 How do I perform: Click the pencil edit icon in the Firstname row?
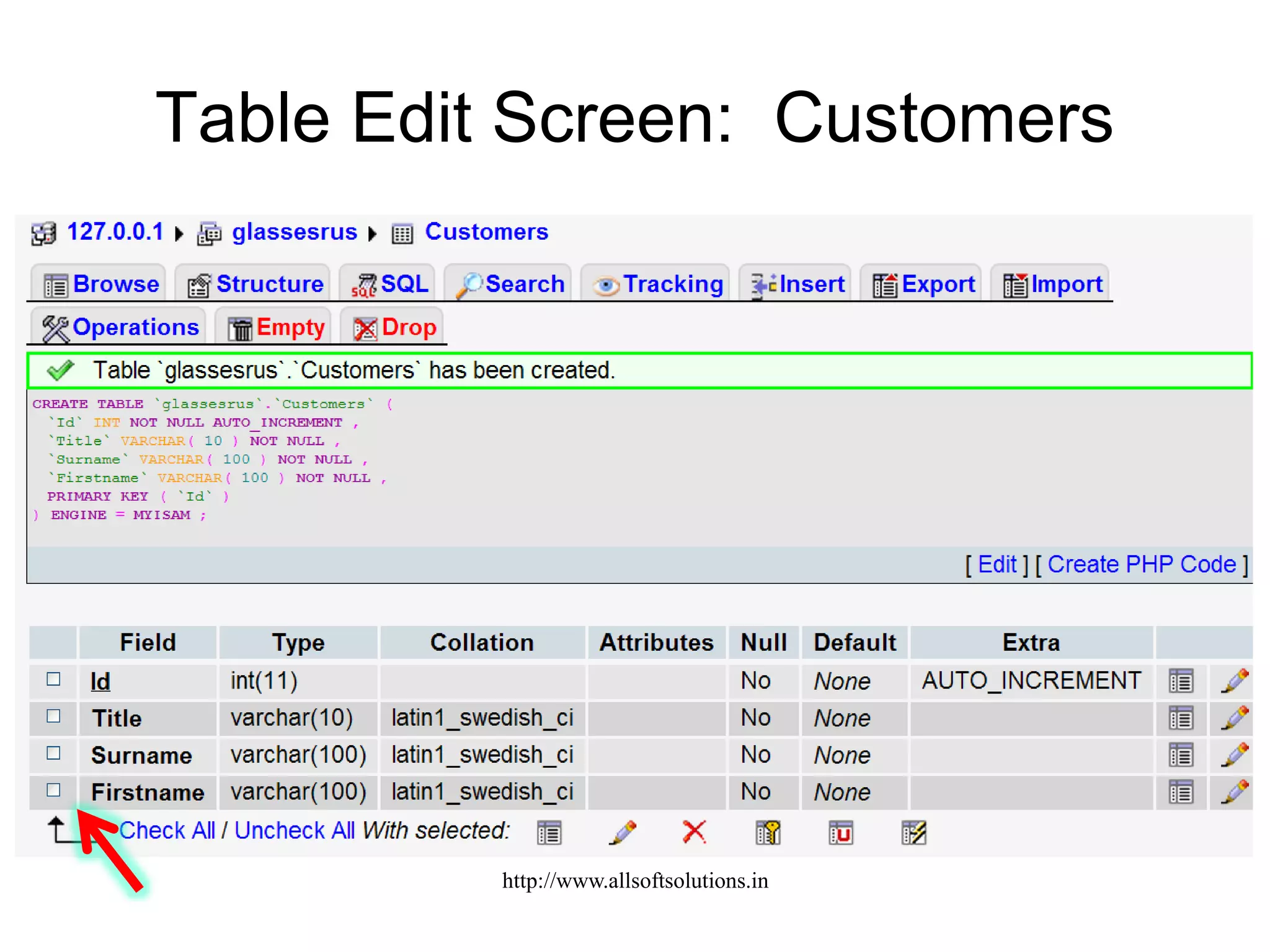(1234, 791)
